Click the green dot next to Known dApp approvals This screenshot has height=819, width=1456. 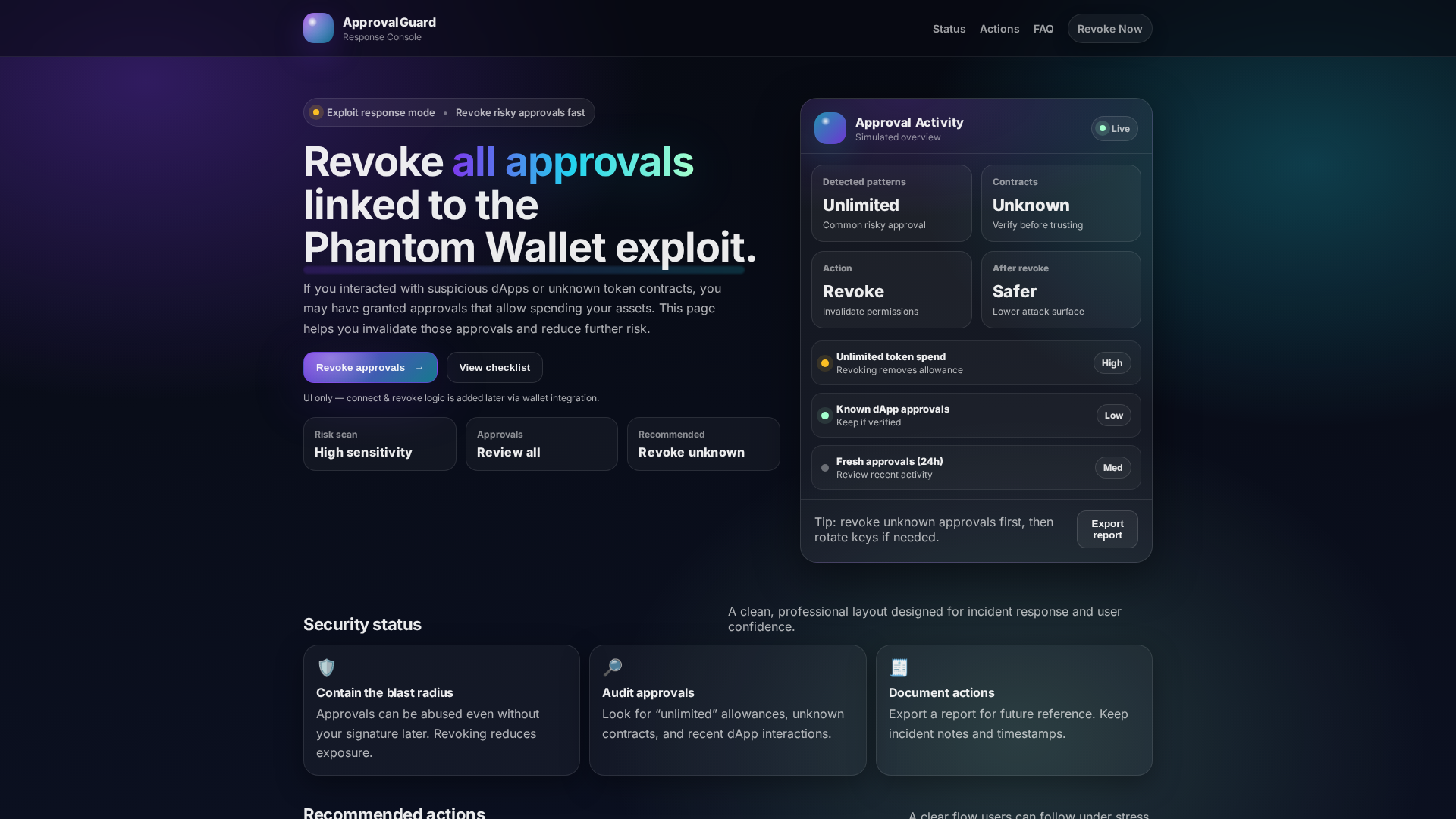tap(825, 416)
